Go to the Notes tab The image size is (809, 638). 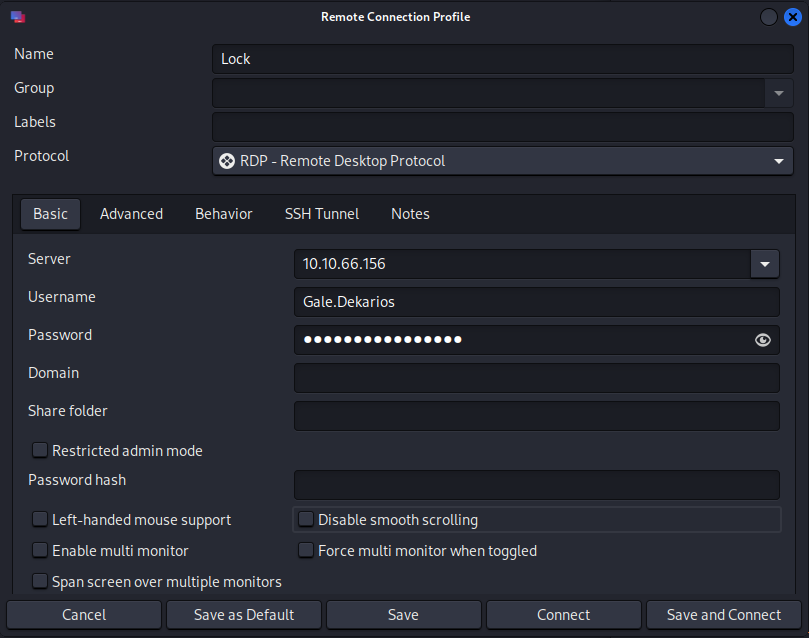[410, 214]
